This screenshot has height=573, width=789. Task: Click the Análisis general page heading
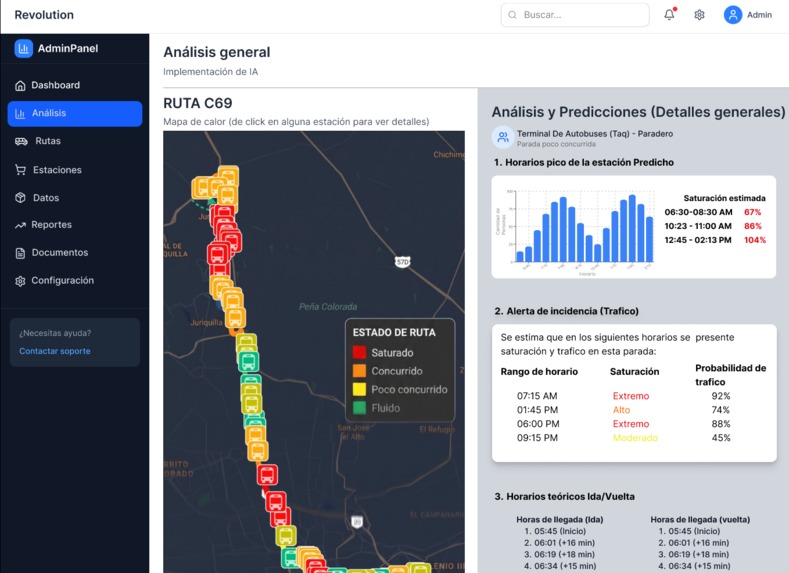point(217,52)
